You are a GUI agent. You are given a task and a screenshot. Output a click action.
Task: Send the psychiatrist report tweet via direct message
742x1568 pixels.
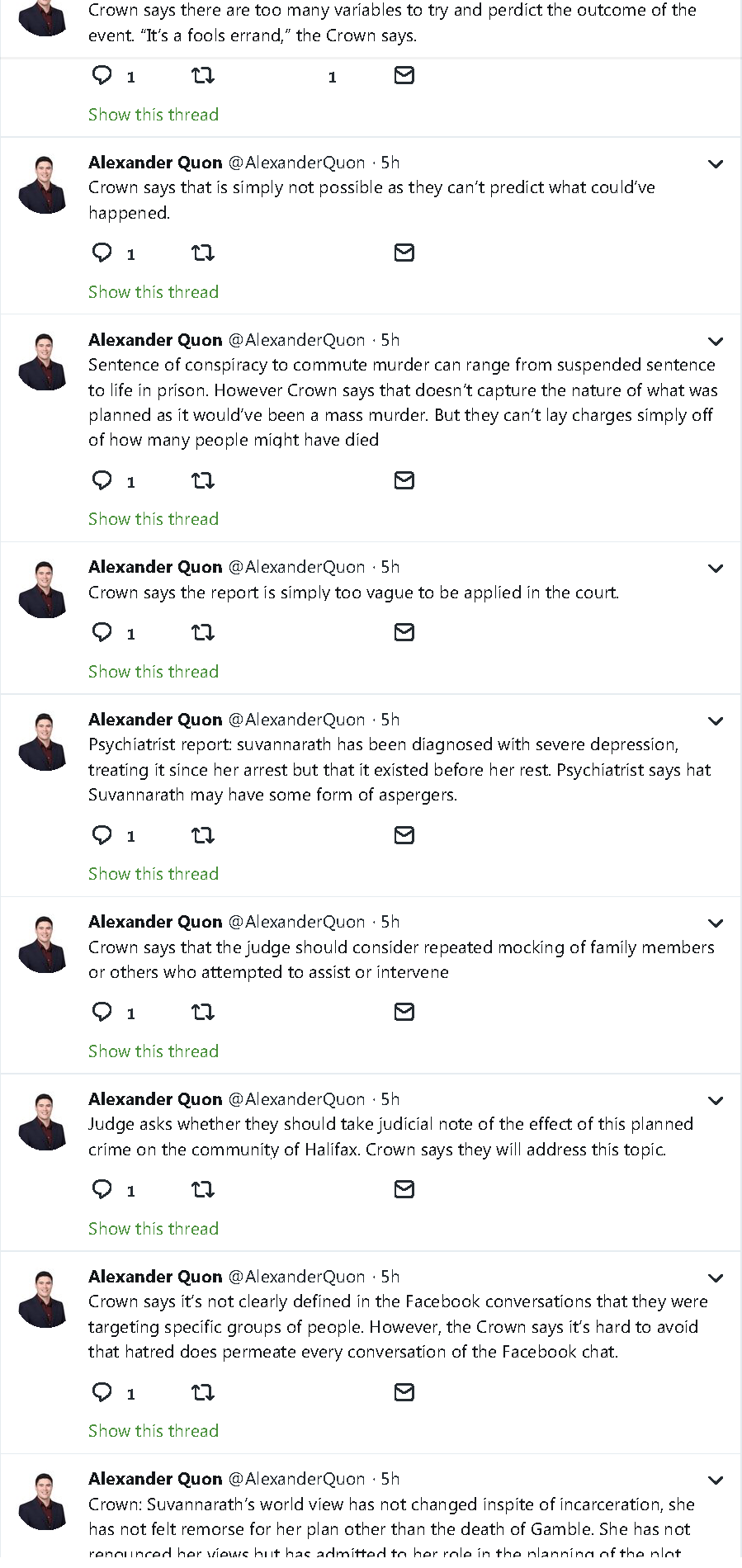(x=404, y=835)
